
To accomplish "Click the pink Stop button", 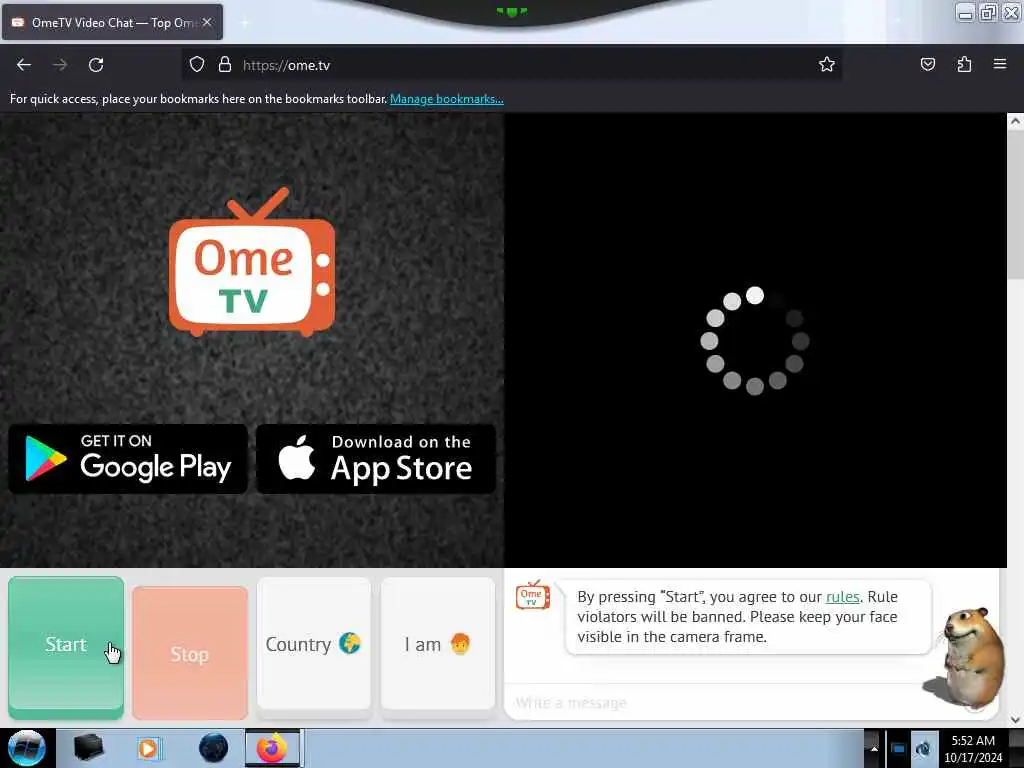I will (190, 653).
